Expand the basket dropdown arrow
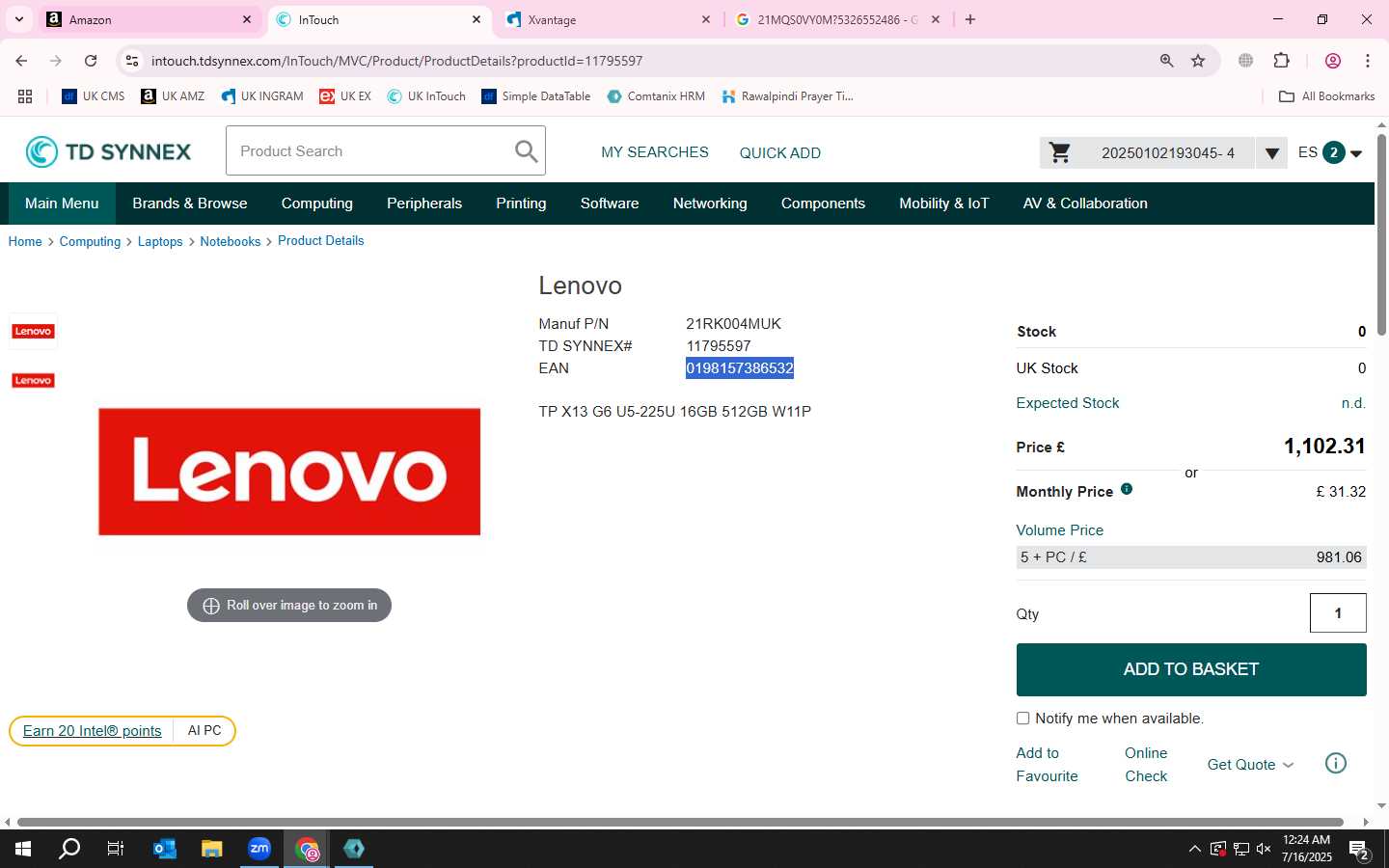Screen dimensions: 1389x868 (1271, 152)
